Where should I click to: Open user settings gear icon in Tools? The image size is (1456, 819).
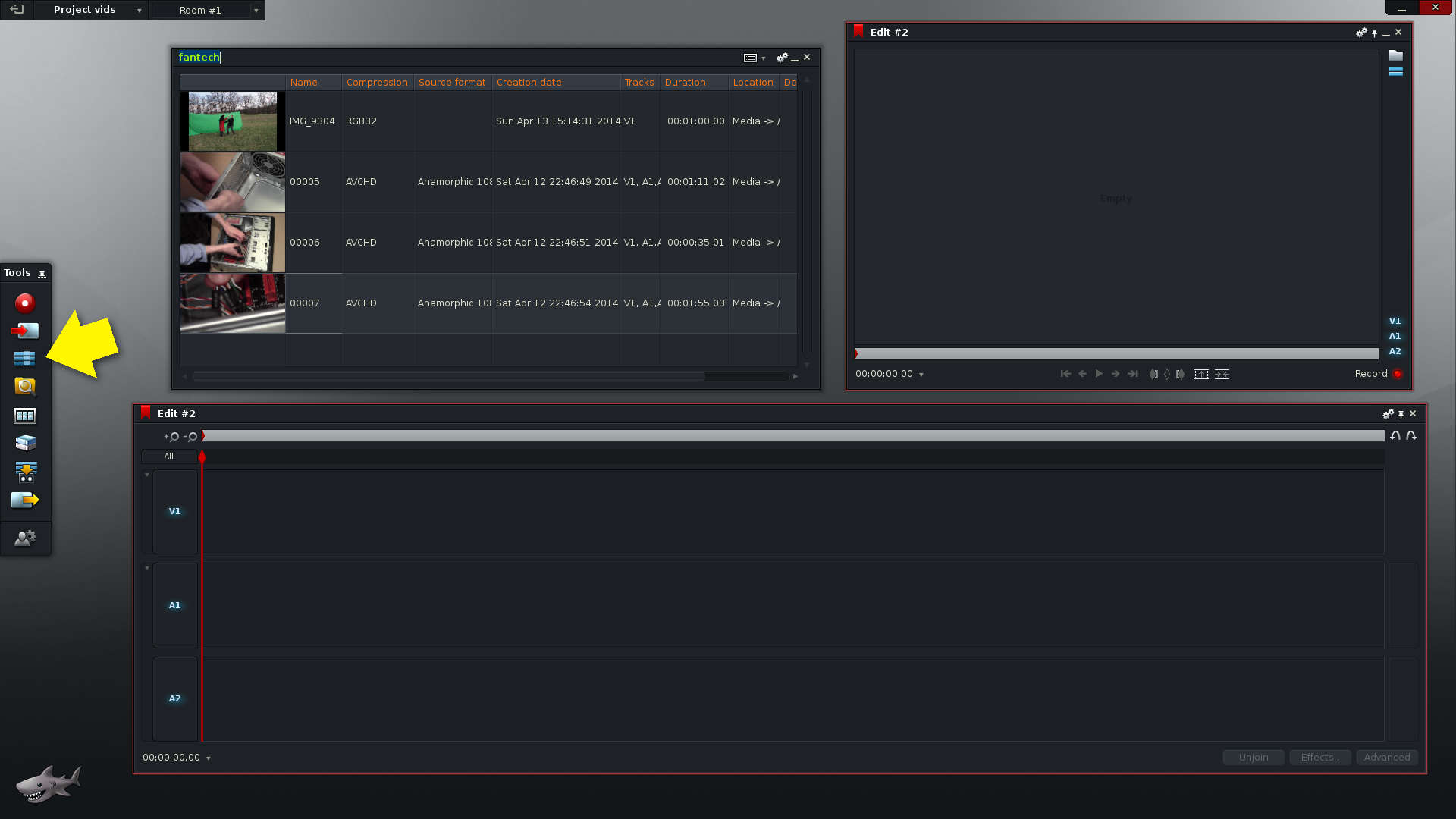pos(25,538)
